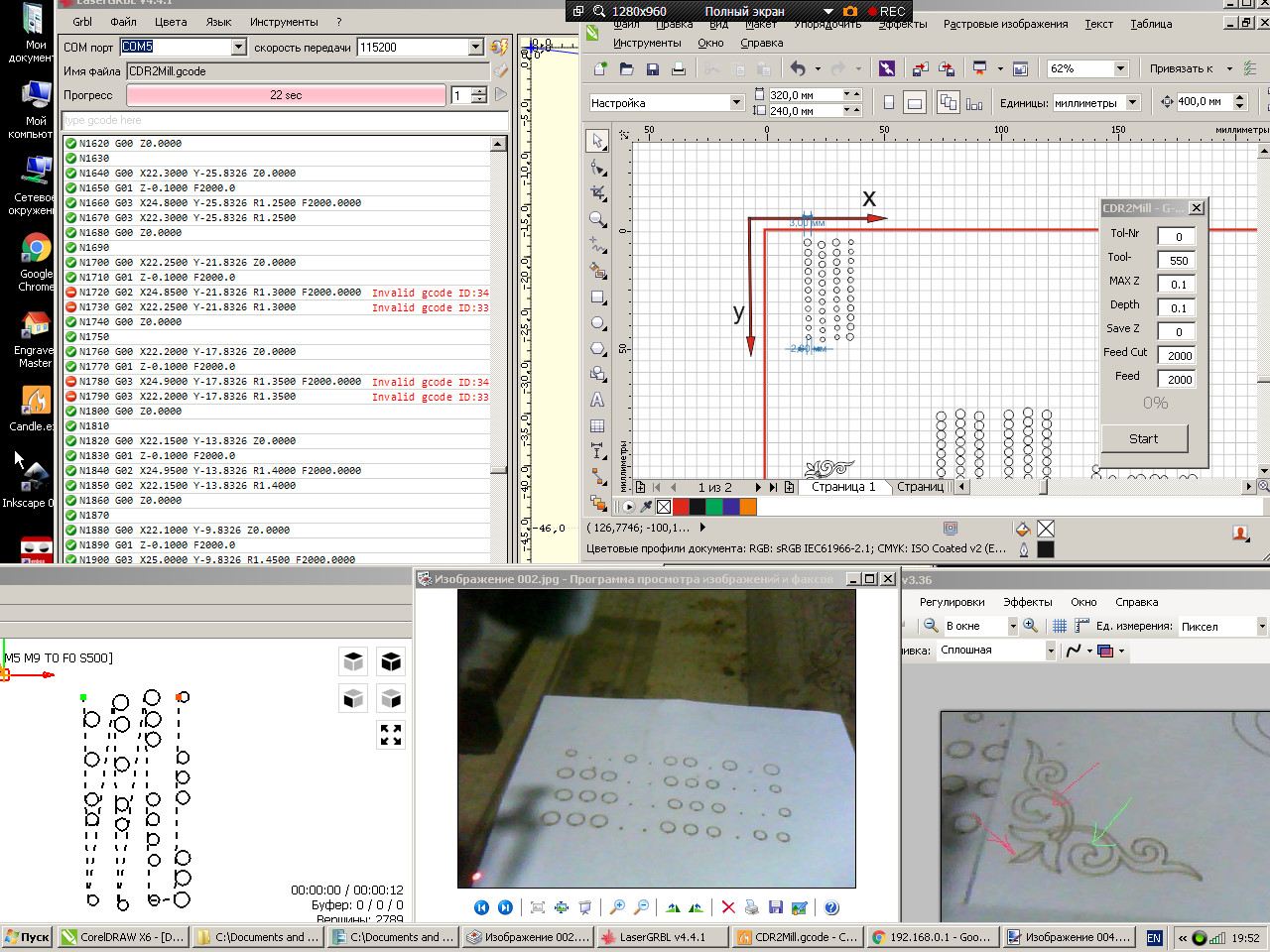Click the Help icon in image viewer
The image size is (1270, 952).
[x=831, y=906]
